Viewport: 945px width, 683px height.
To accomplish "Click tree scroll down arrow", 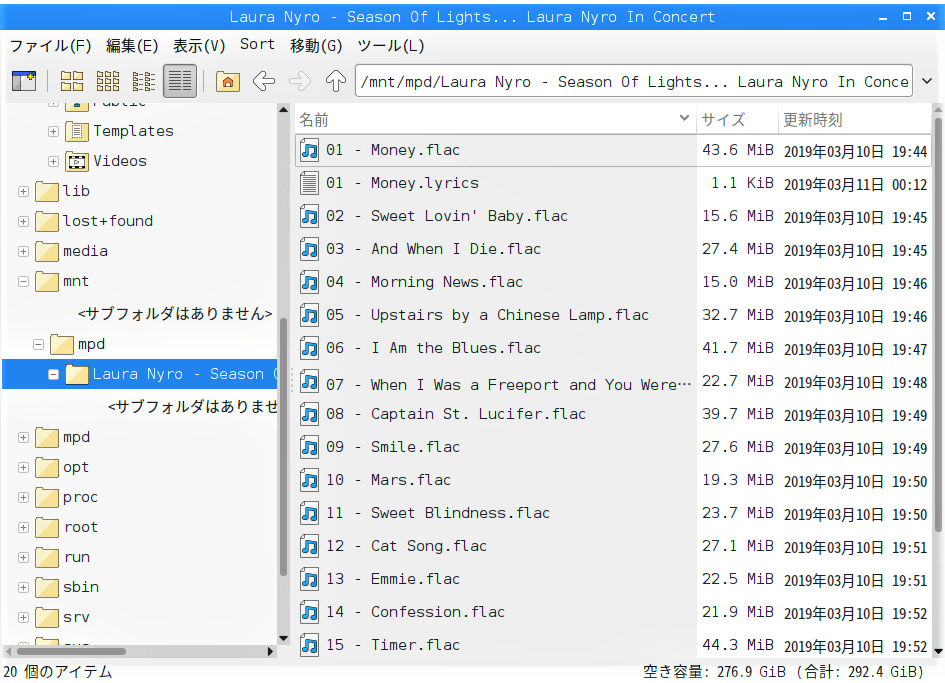I will click(283, 638).
